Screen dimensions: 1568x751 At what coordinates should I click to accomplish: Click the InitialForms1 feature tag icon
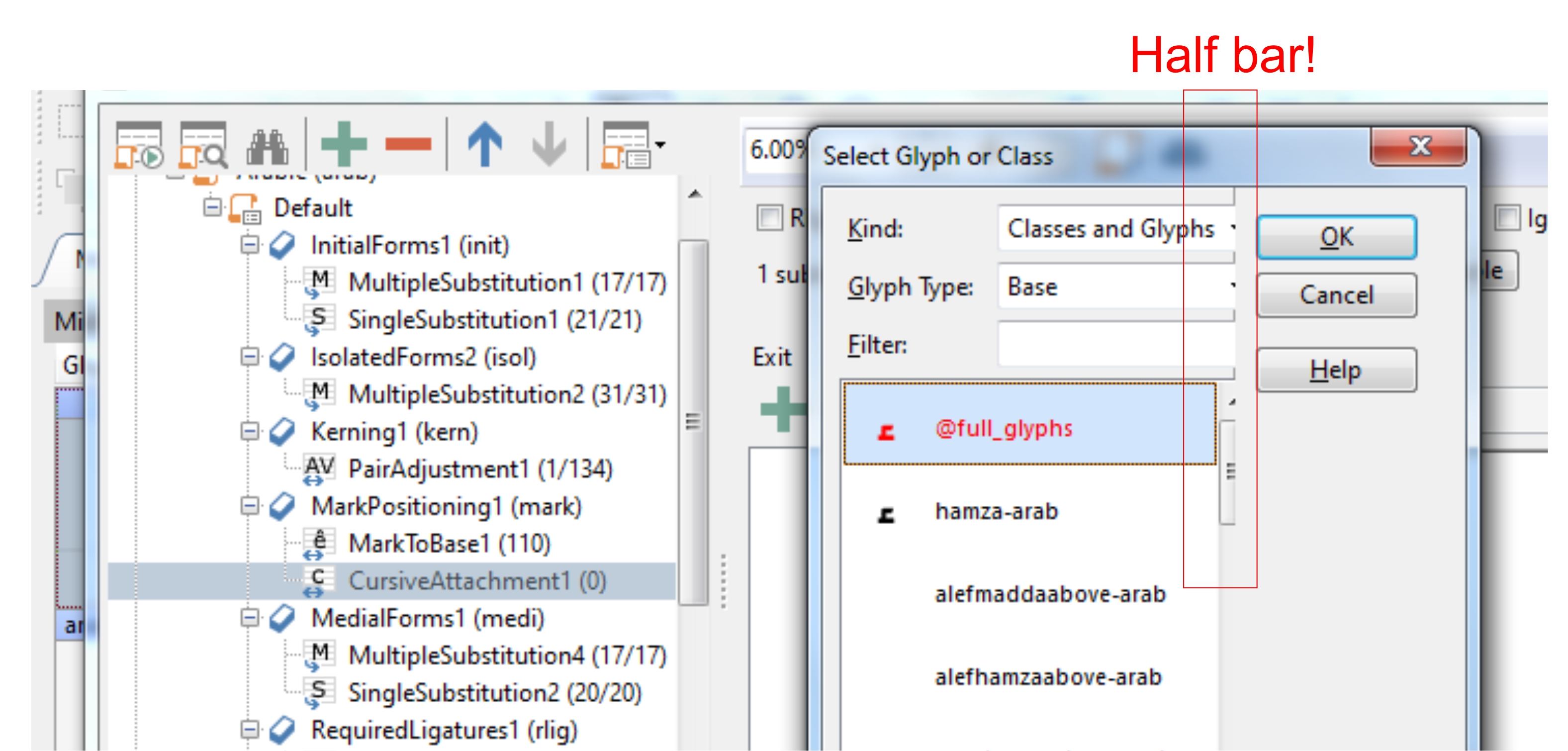tap(282, 246)
